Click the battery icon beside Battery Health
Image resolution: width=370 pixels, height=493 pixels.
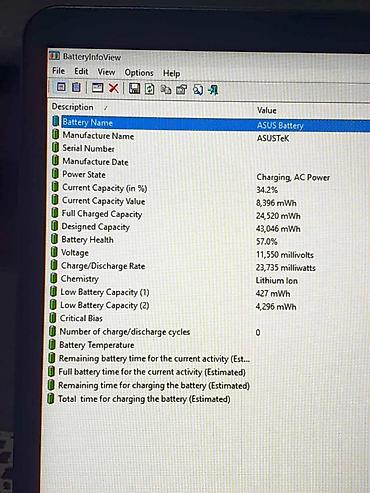tap(54, 239)
